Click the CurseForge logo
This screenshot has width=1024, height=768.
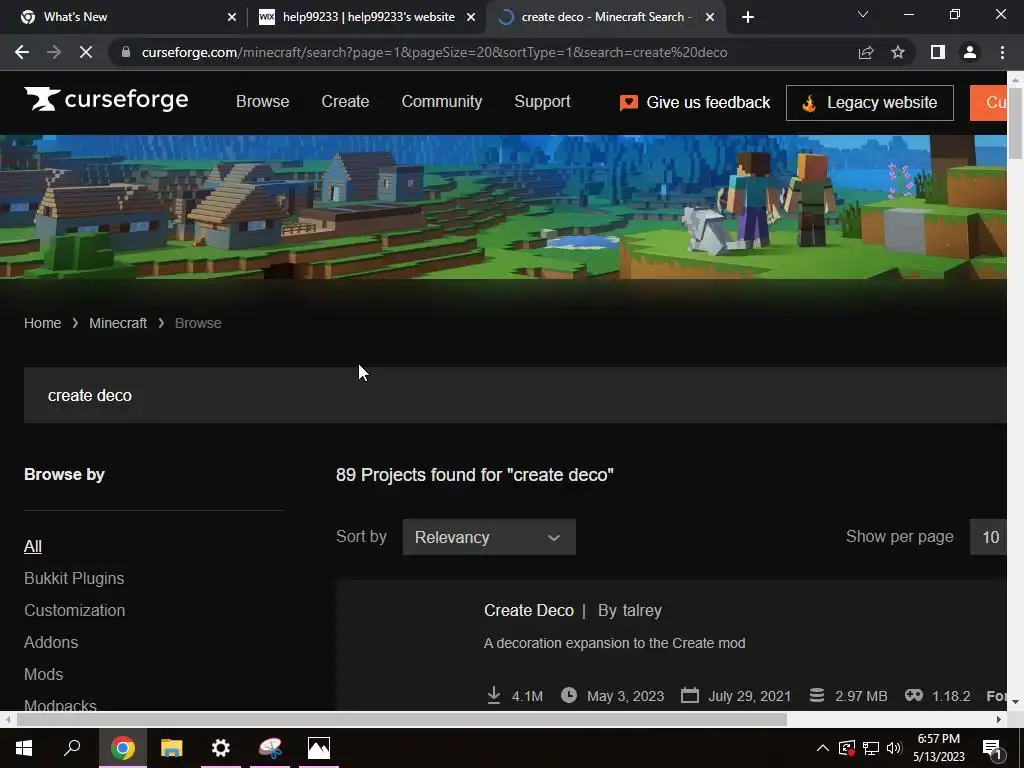tap(106, 100)
